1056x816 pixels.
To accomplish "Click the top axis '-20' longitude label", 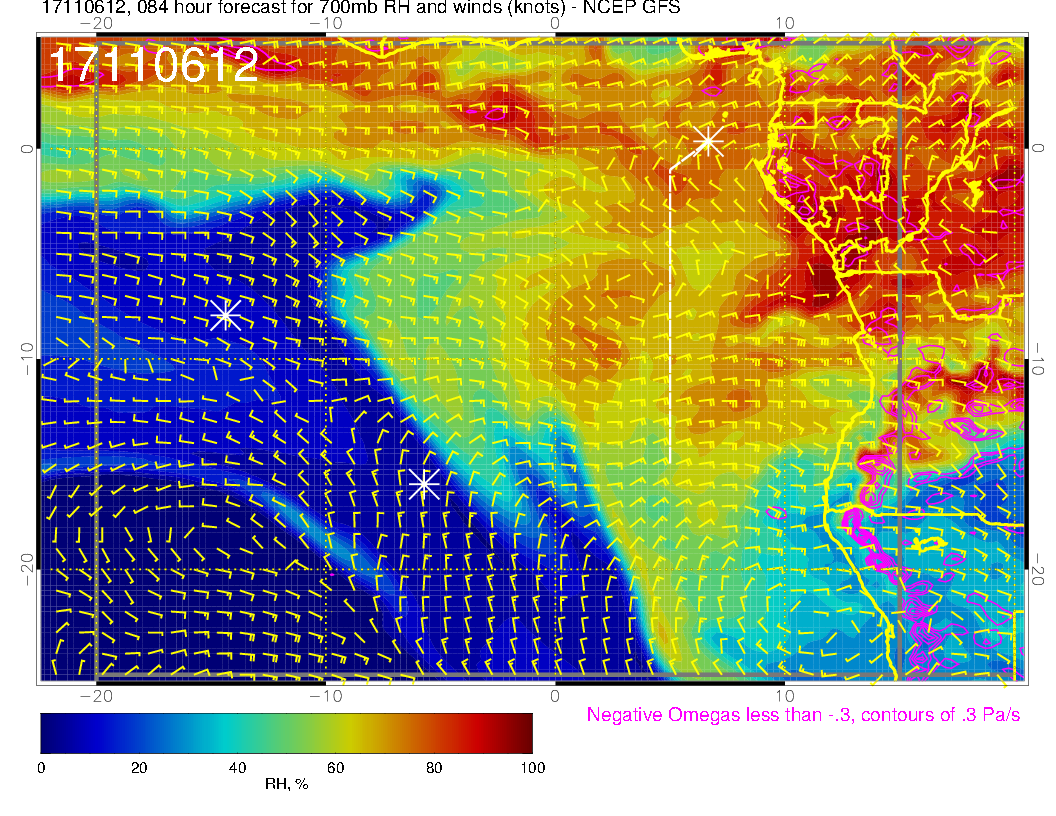I will pyautogui.click(x=96, y=24).
